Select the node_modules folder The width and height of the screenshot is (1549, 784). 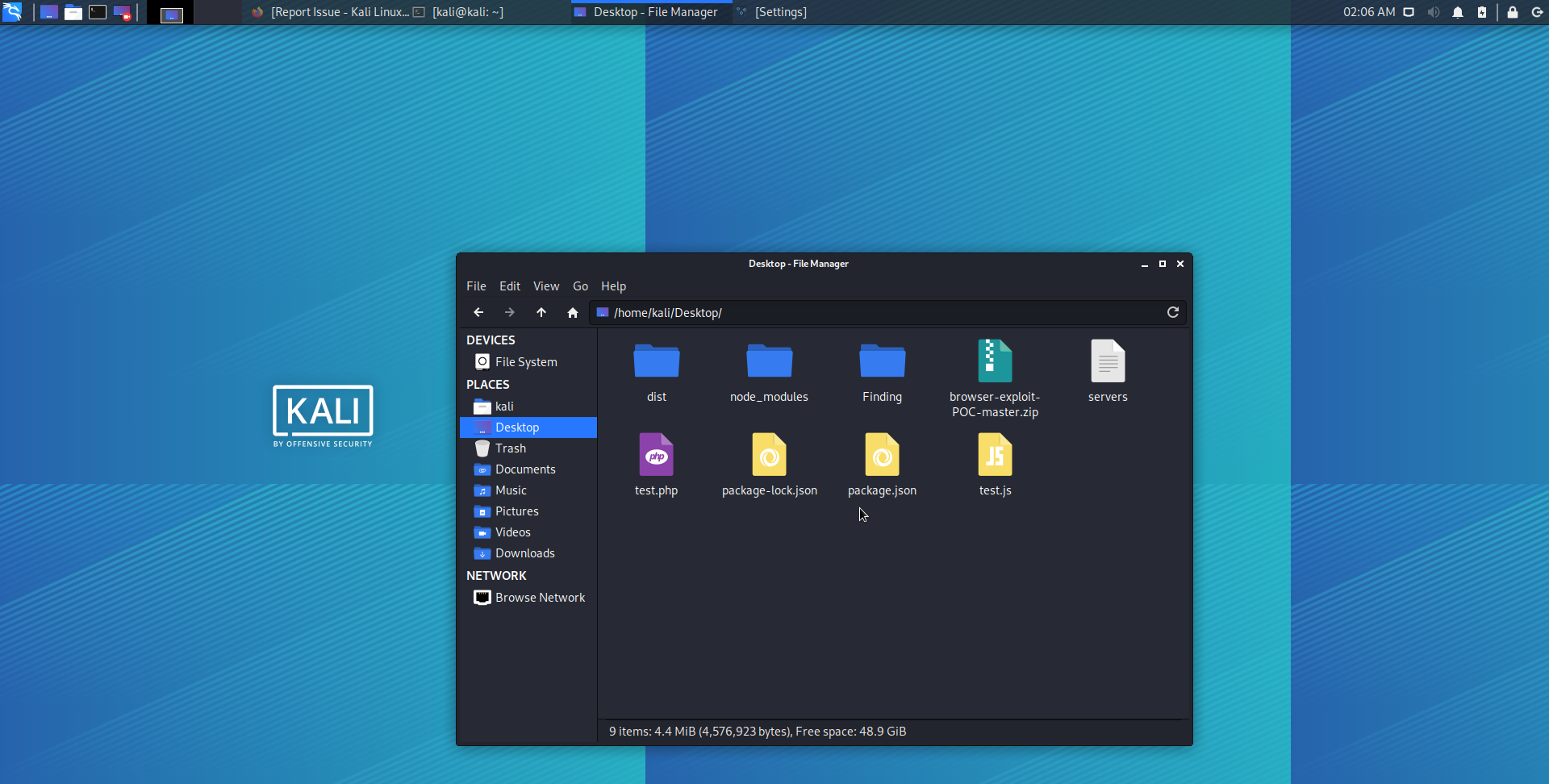769,362
